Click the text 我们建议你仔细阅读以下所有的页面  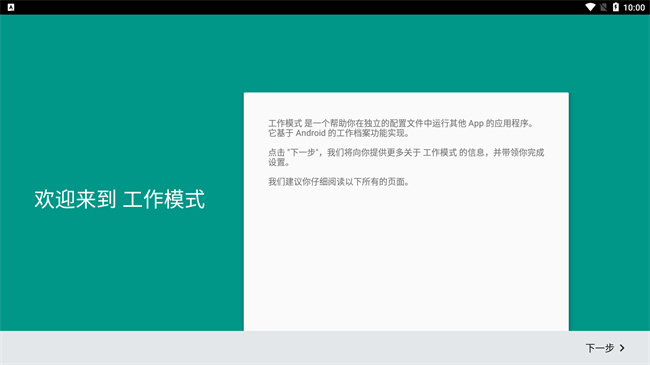pyautogui.click(x=339, y=182)
